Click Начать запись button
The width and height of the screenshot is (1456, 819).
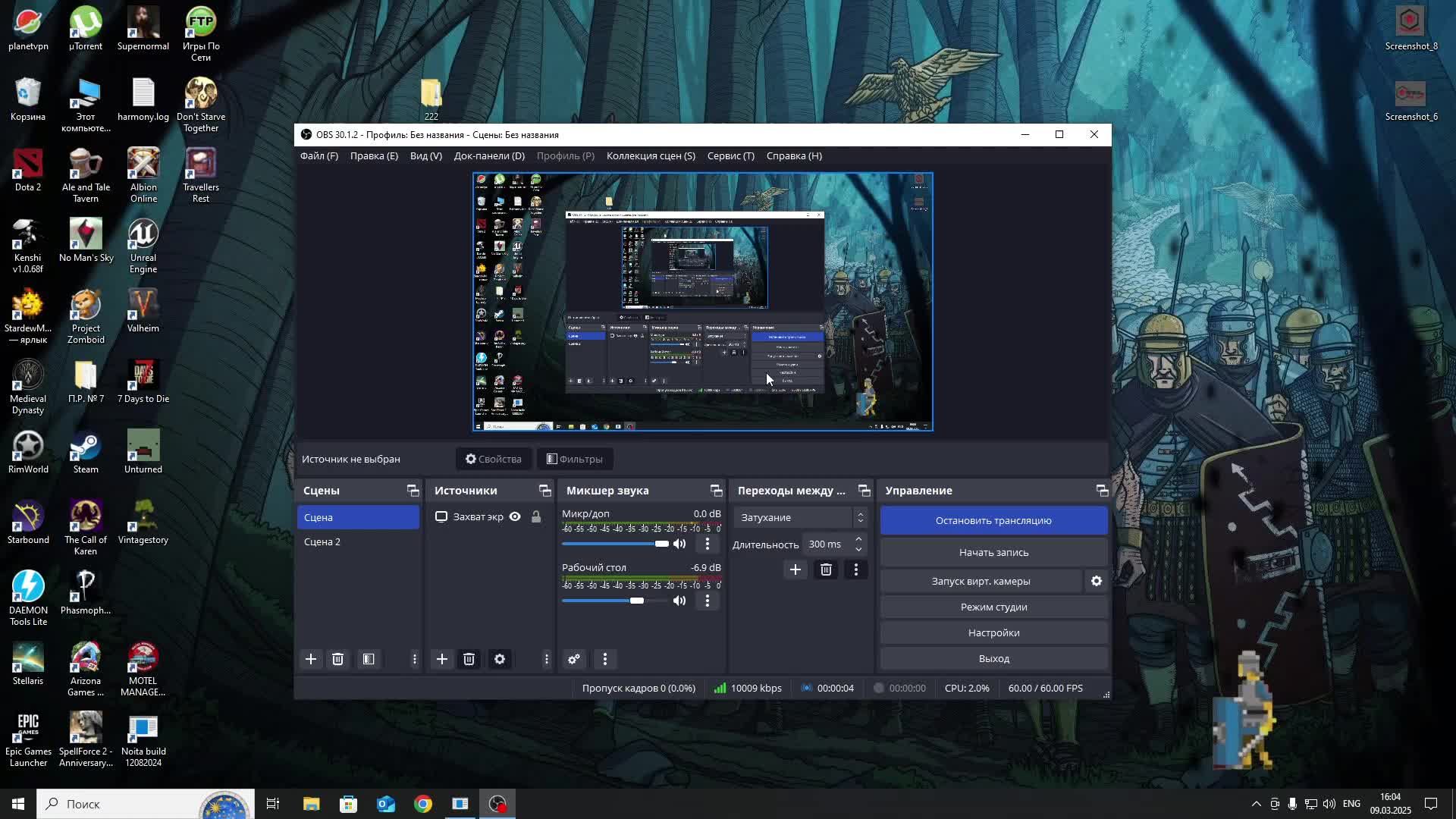click(993, 552)
